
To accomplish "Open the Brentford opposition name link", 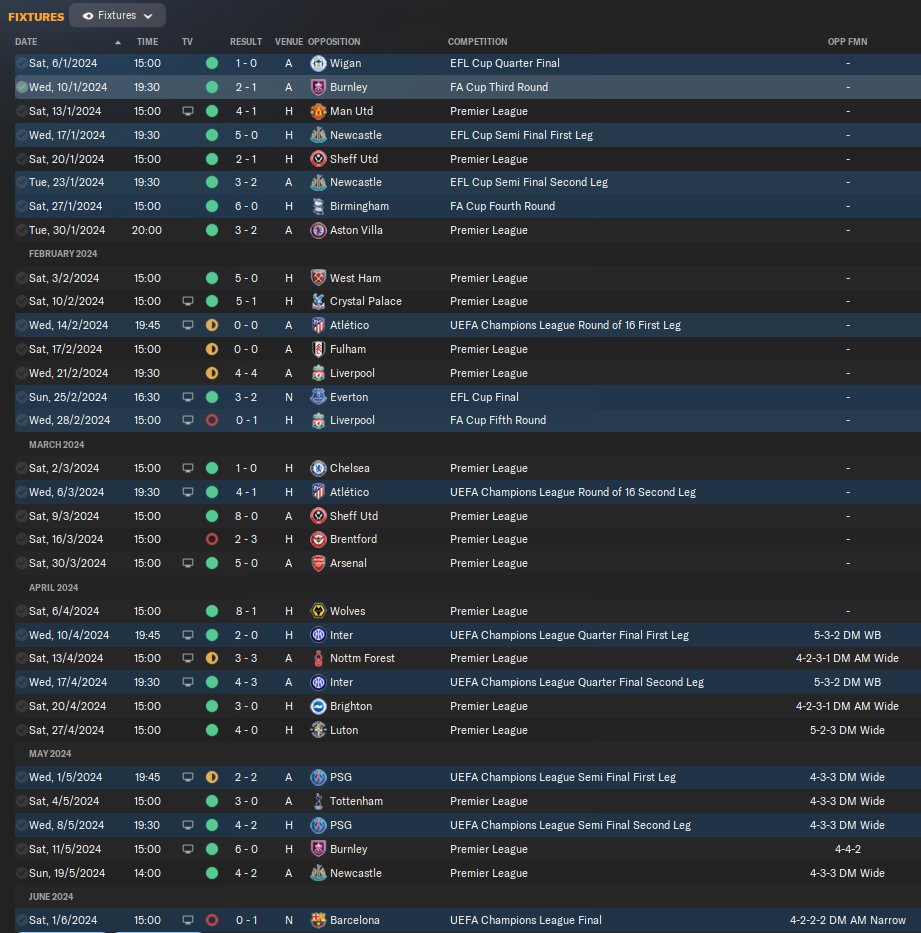I will (353, 539).
